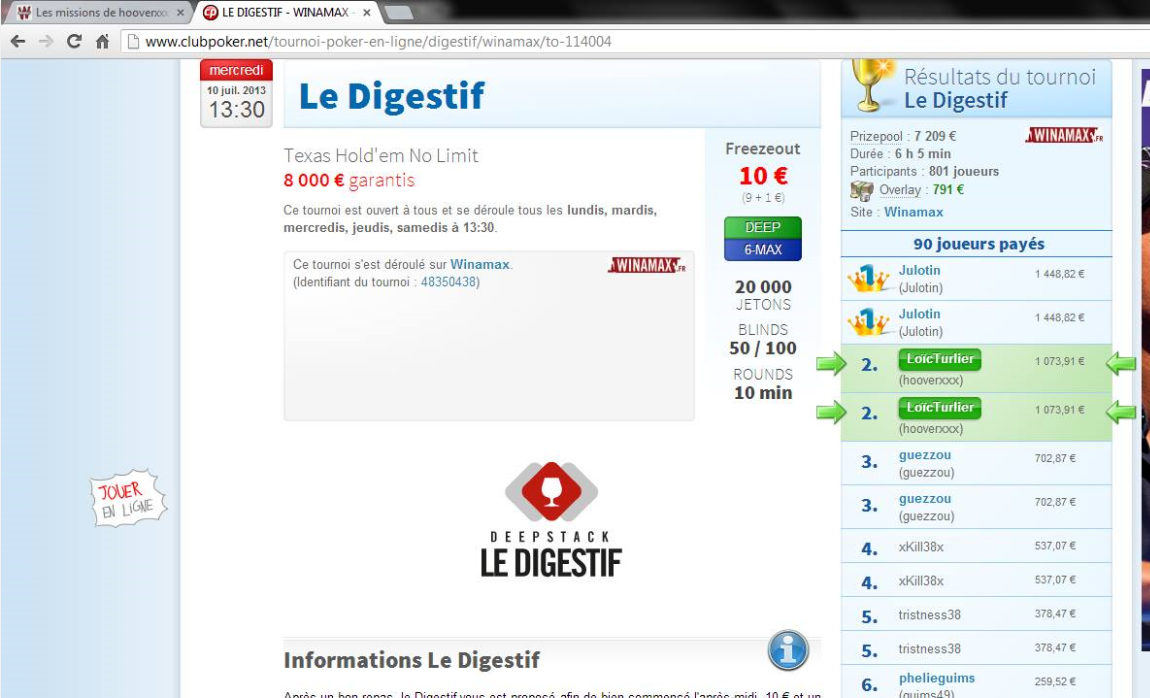The image size is (1150, 698).
Task: Click the 90 joueurs payés heading
Action: pyautogui.click(x=978, y=244)
